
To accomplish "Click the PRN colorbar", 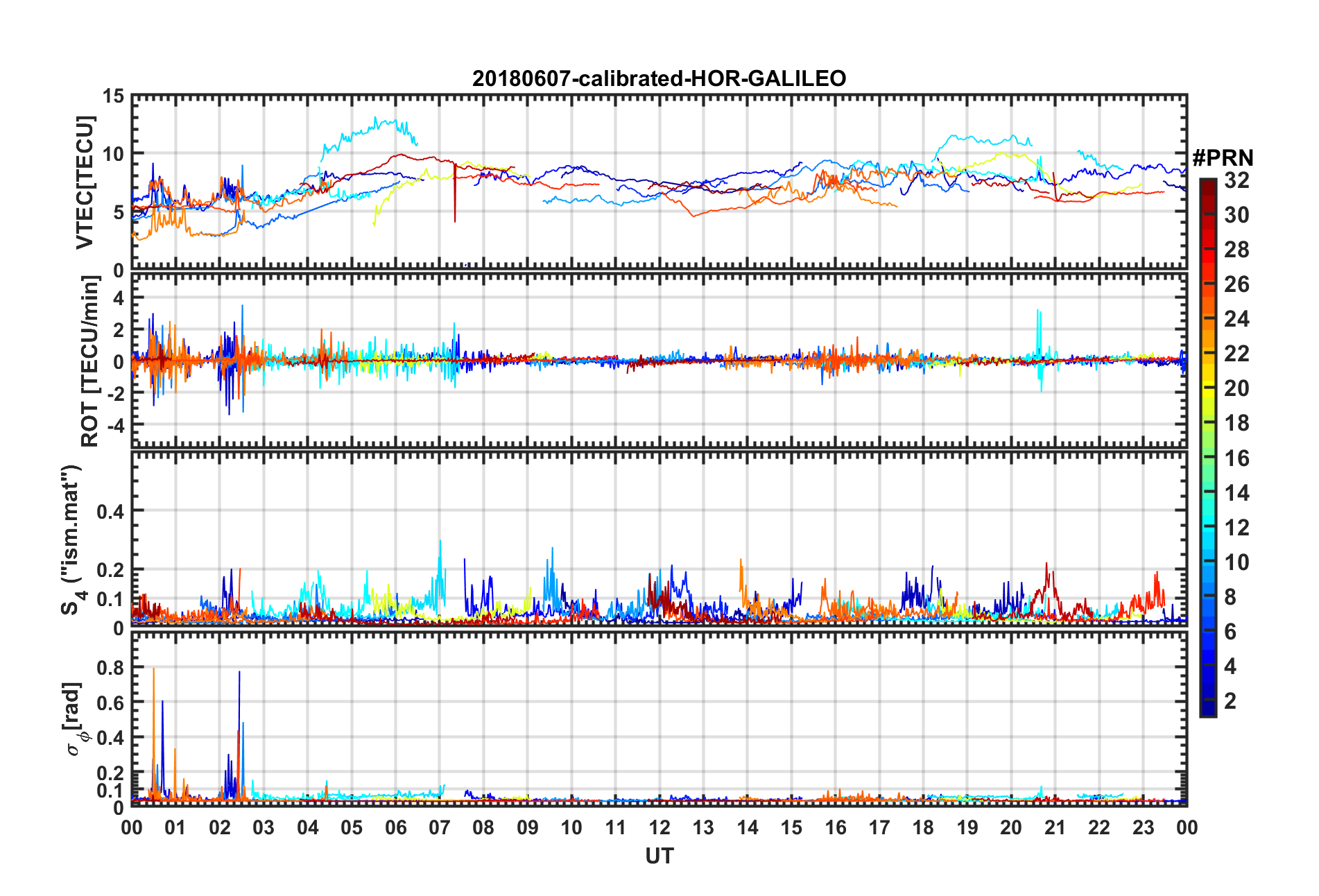I will pyautogui.click(x=1208, y=447).
